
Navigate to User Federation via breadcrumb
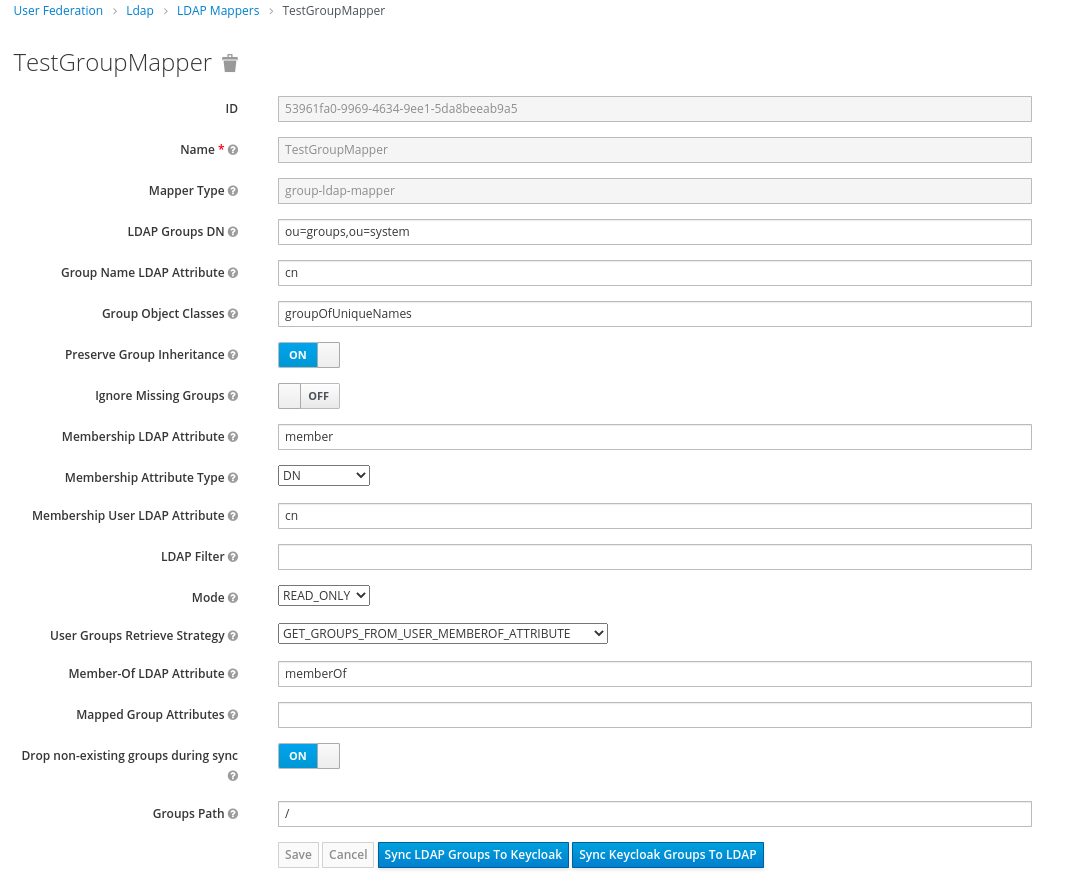click(x=58, y=10)
